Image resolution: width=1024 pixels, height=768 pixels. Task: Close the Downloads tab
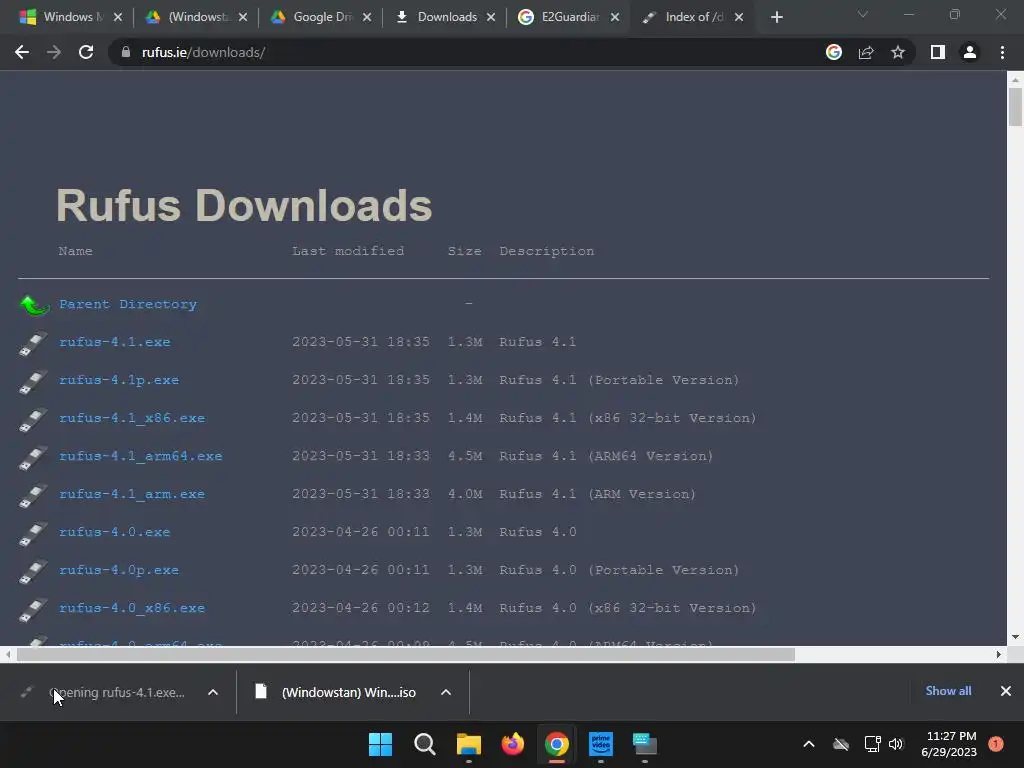[x=490, y=17]
